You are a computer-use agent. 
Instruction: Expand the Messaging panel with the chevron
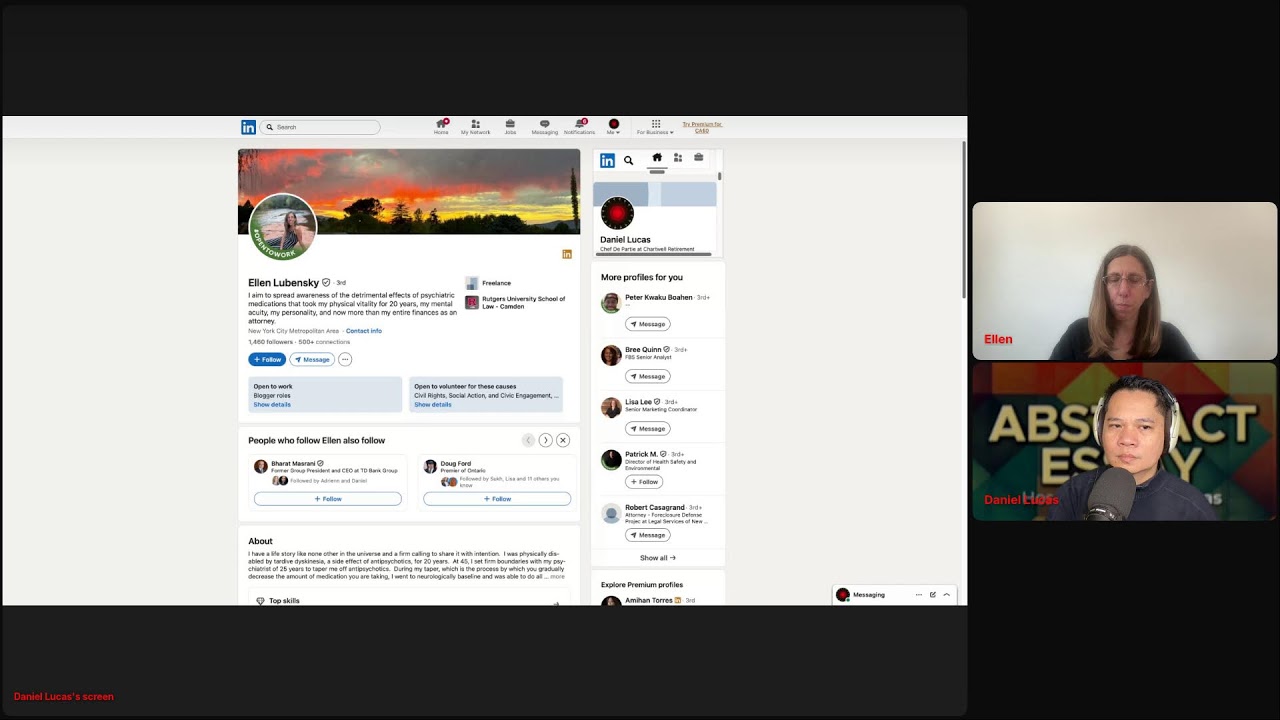tap(946, 595)
